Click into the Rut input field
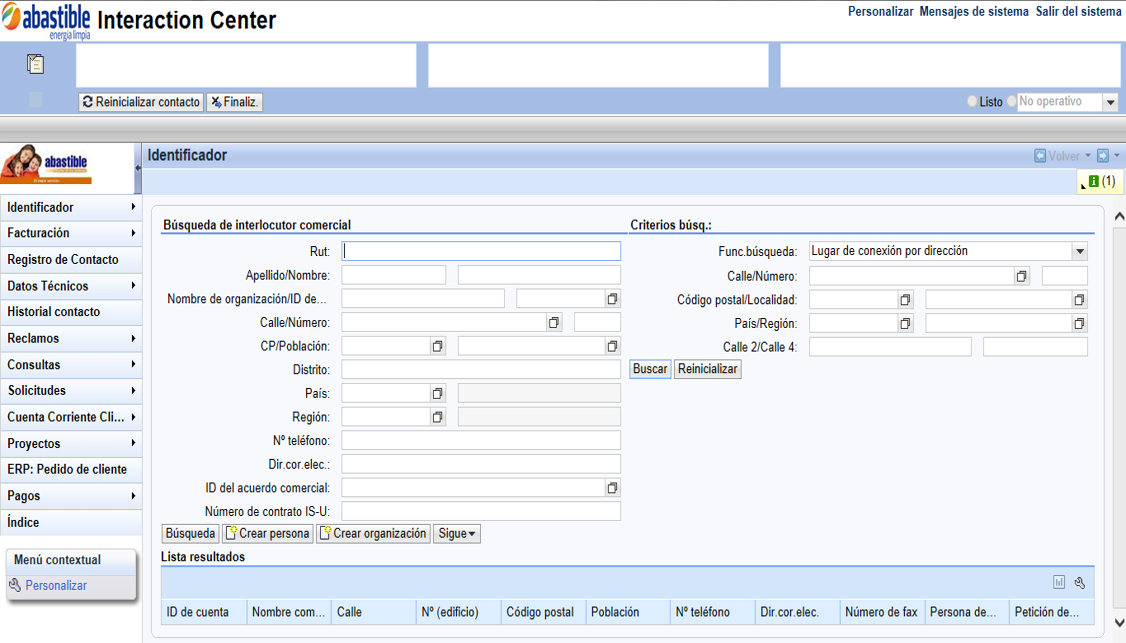This screenshot has height=643, width=1126. tap(481, 251)
